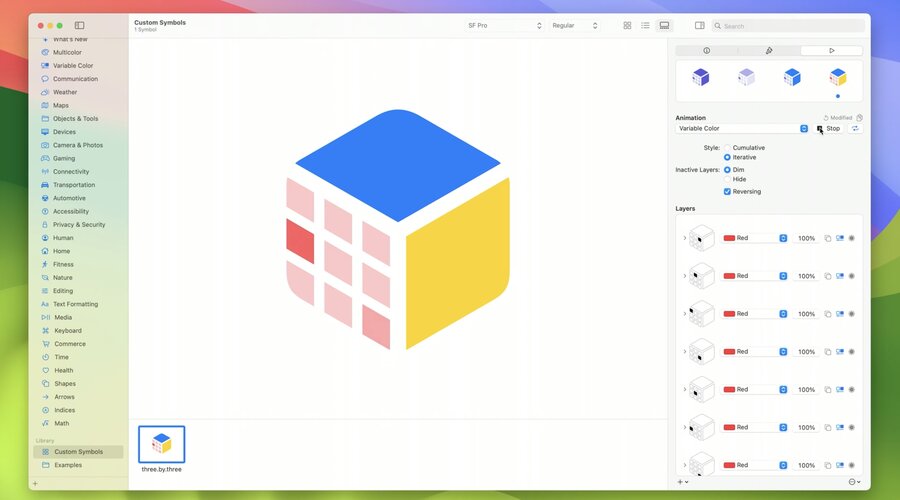Uncheck the Reversing checkbox
Viewport: 900px width, 500px height.
(727, 192)
